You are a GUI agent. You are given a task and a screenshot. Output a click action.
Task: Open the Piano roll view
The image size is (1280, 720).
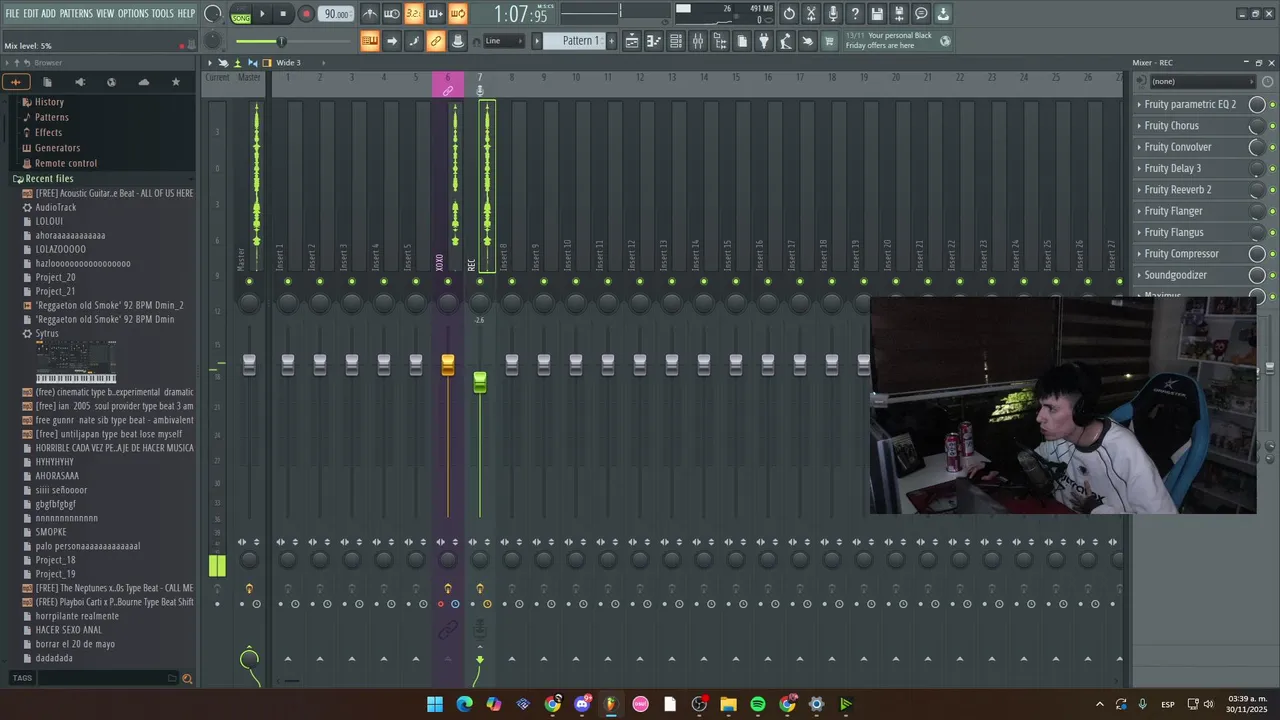click(653, 41)
